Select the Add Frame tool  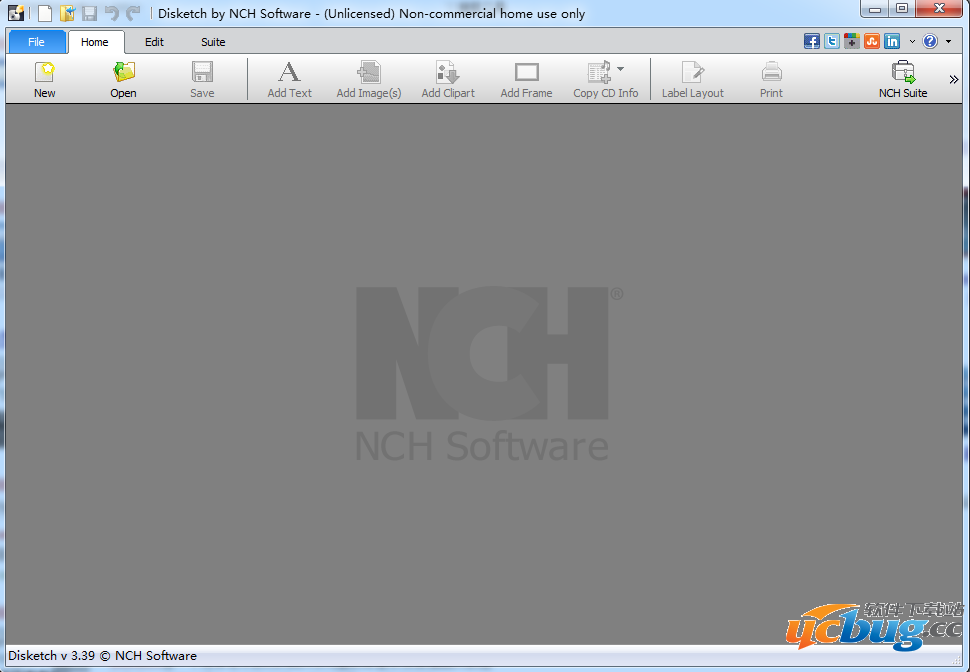click(526, 79)
